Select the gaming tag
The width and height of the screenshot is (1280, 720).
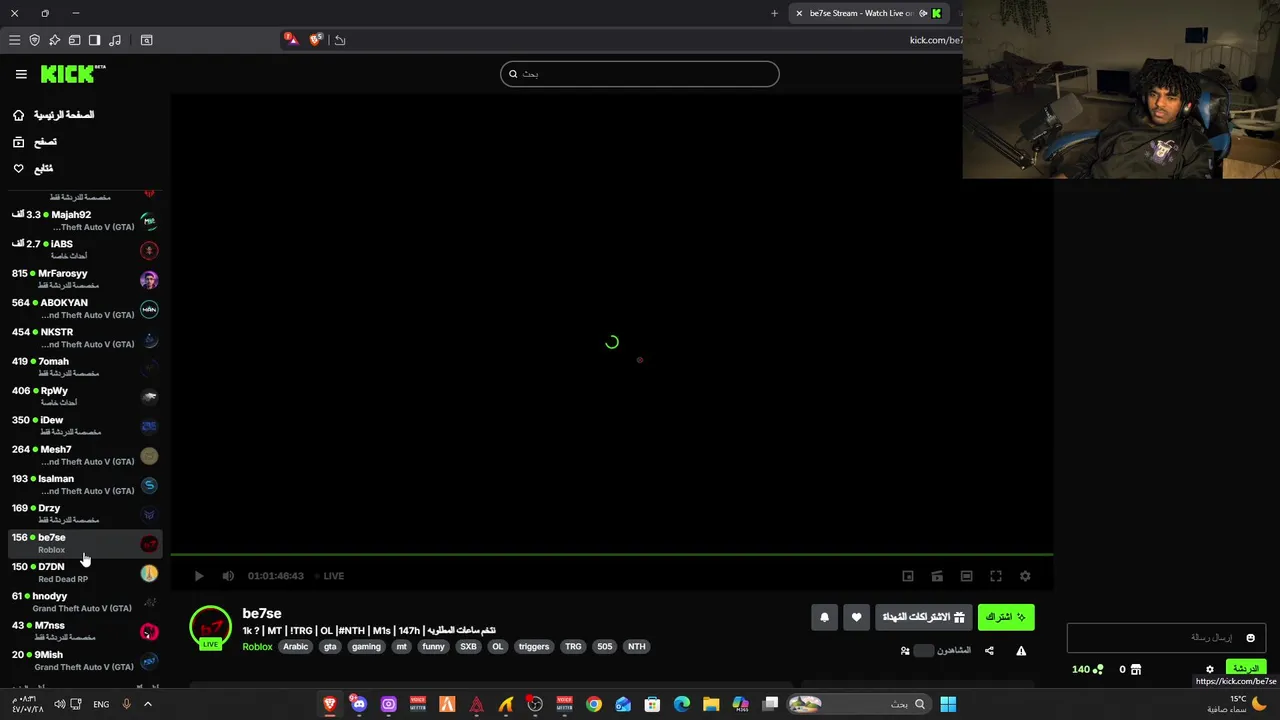coord(366,647)
